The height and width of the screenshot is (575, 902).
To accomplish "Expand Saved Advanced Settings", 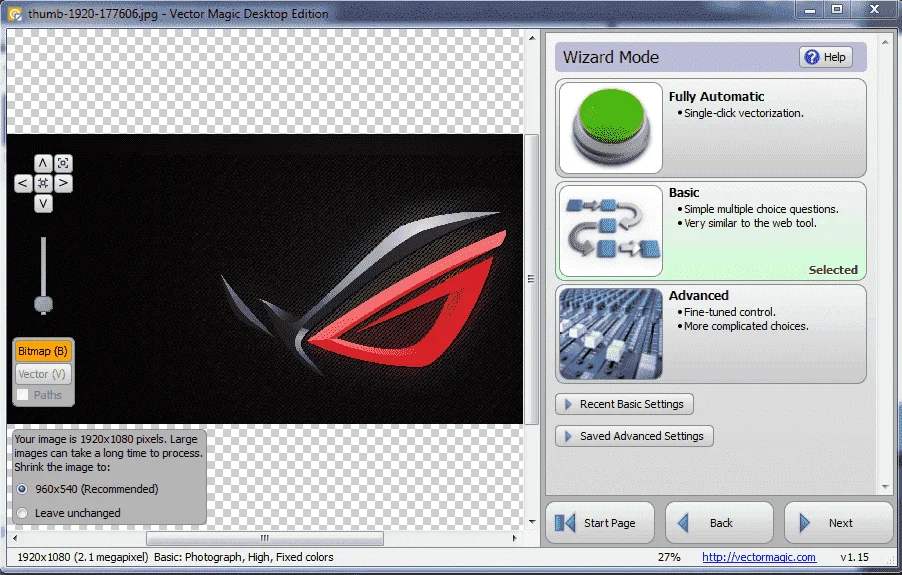I will pyautogui.click(x=634, y=436).
